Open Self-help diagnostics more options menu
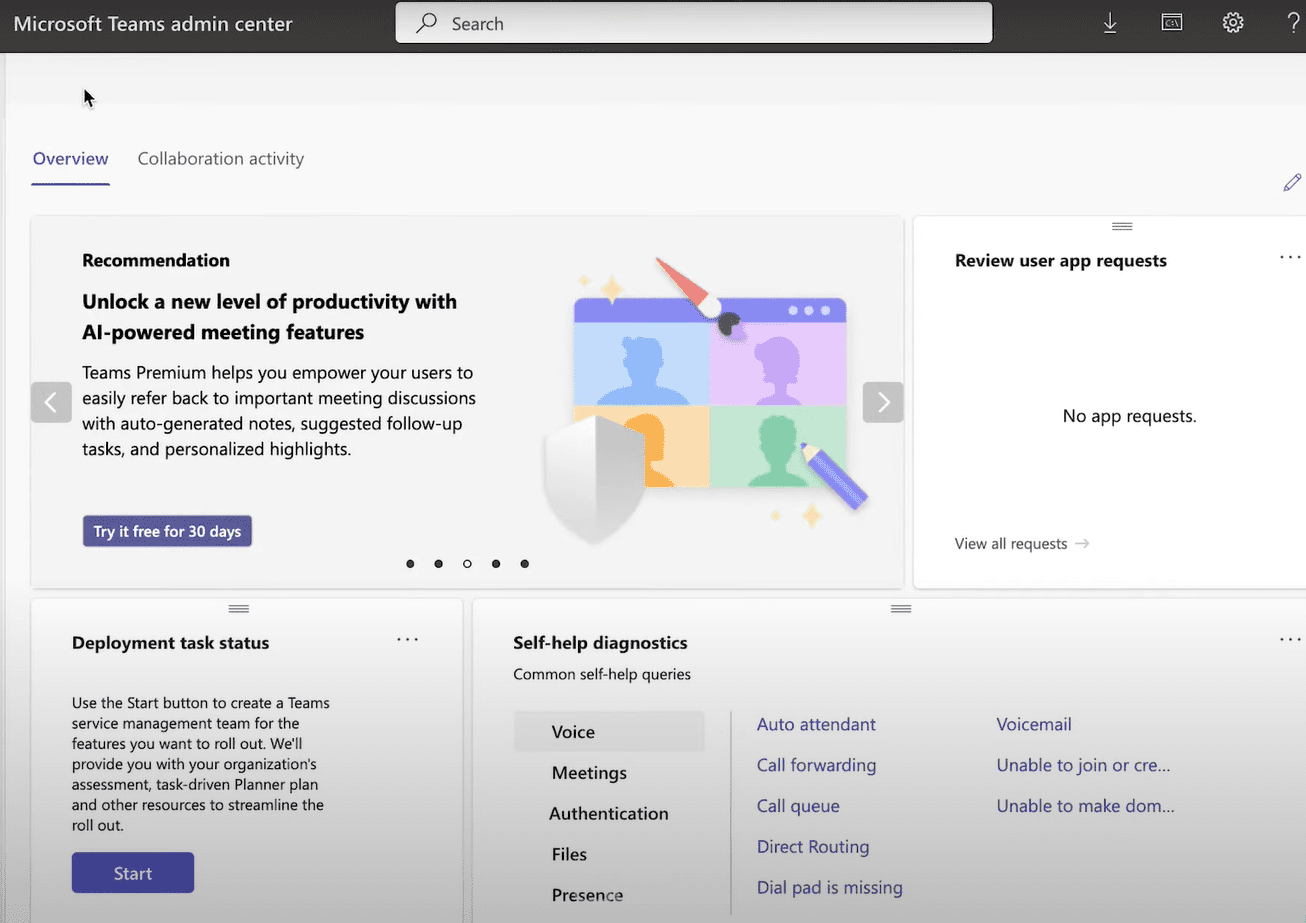Viewport: 1306px width, 923px height. click(1290, 639)
